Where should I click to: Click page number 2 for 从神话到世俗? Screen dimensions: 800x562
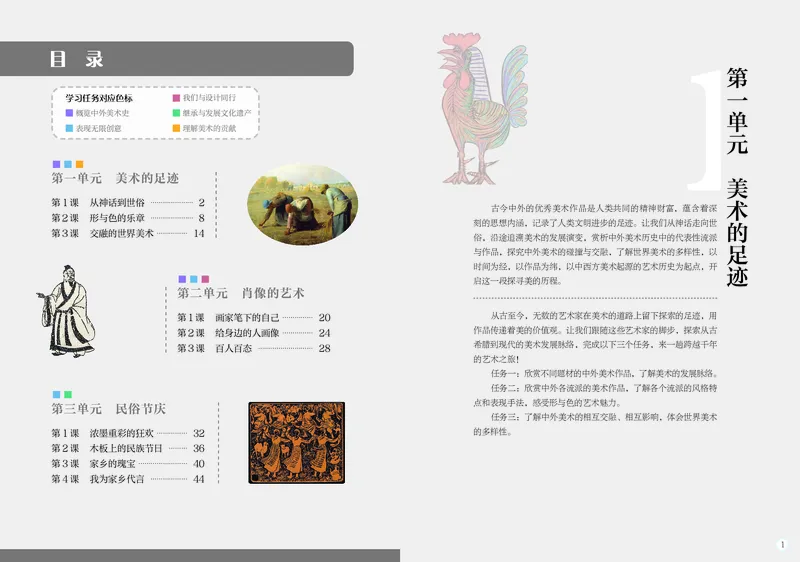coord(202,202)
